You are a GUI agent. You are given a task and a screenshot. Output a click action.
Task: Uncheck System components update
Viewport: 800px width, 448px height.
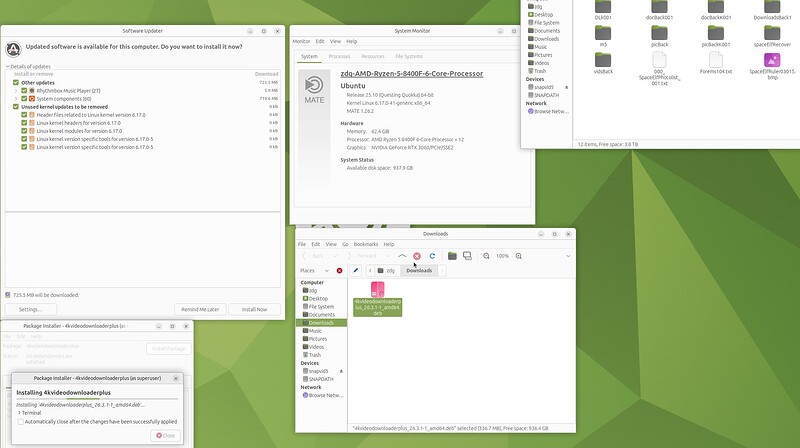(x=24, y=98)
